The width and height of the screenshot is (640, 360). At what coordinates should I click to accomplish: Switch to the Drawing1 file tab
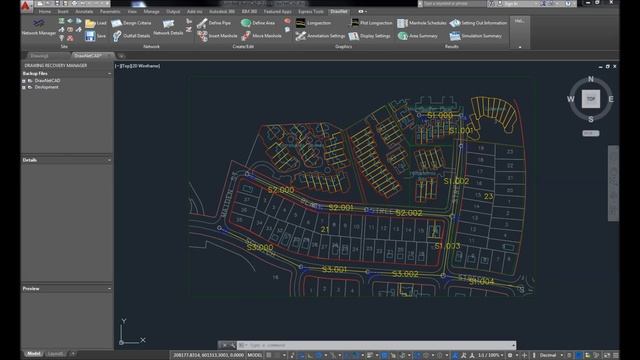pyautogui.click(x=46, y=56)
